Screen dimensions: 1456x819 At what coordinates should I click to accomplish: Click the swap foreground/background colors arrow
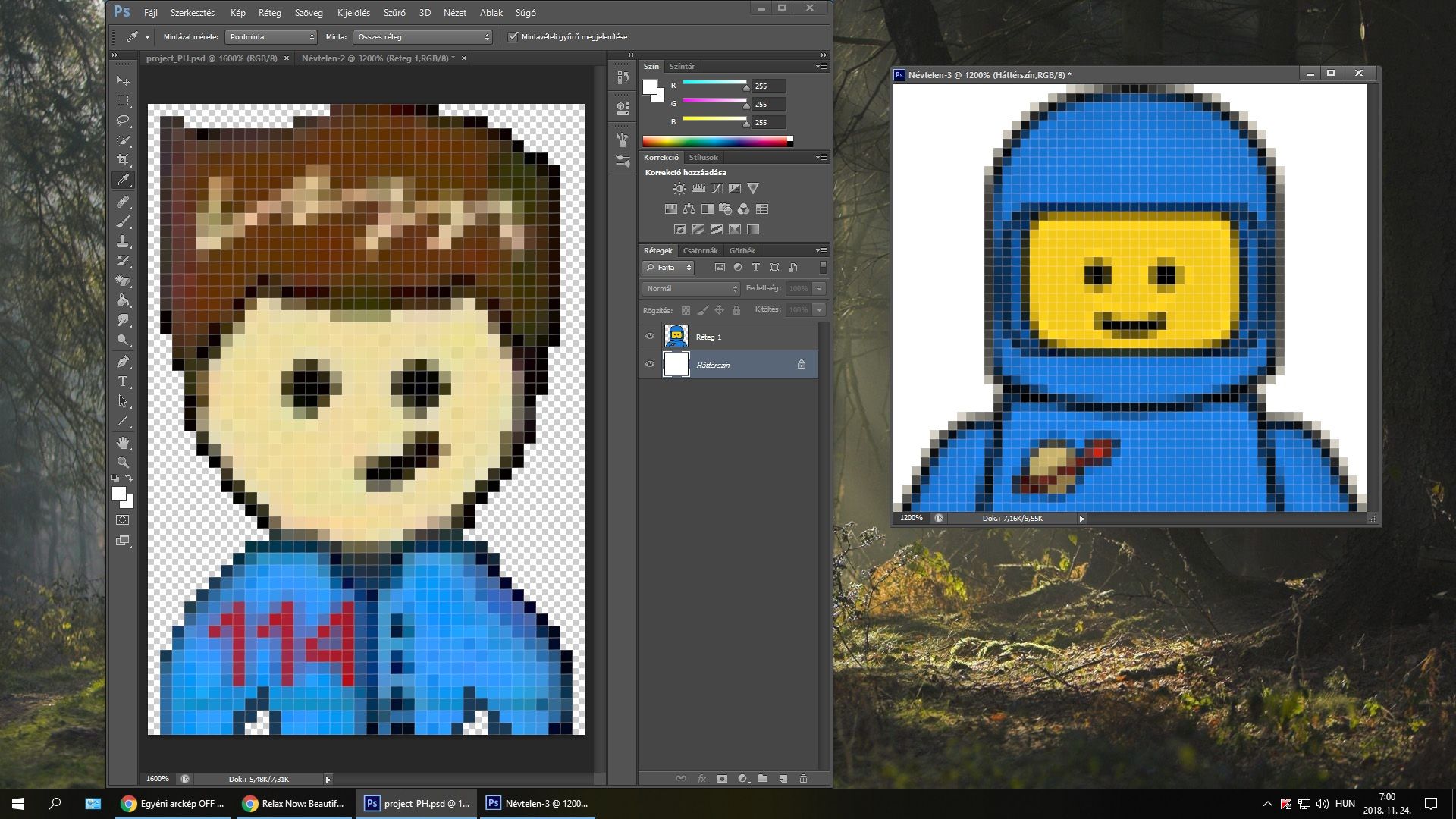[x=129, y=479]
